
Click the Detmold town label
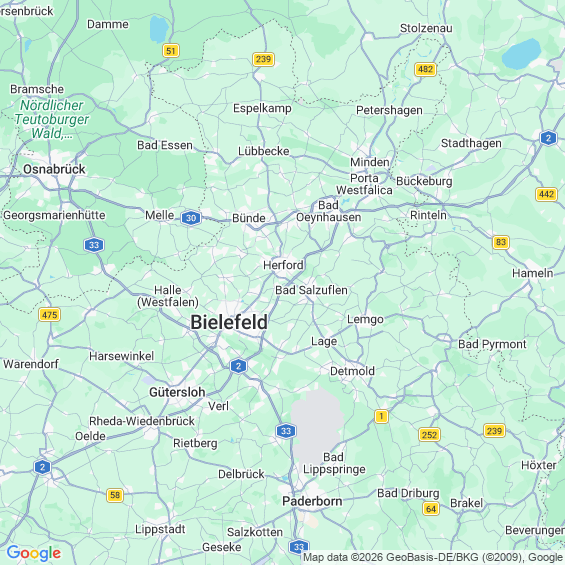pos(352,371)
